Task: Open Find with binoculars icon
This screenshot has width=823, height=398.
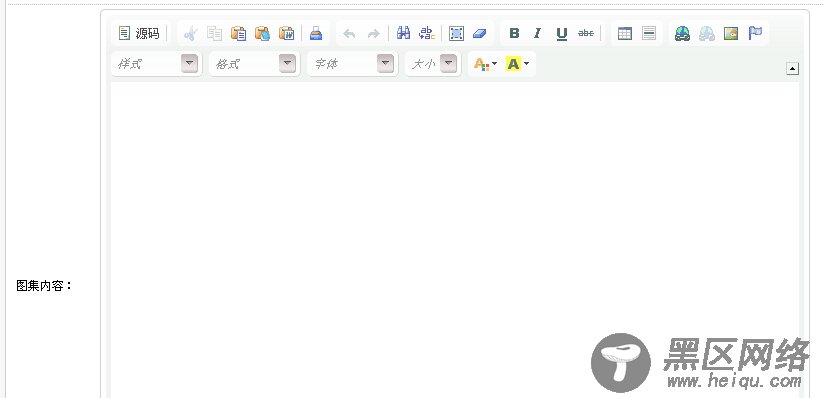Action: coord(403,34)
